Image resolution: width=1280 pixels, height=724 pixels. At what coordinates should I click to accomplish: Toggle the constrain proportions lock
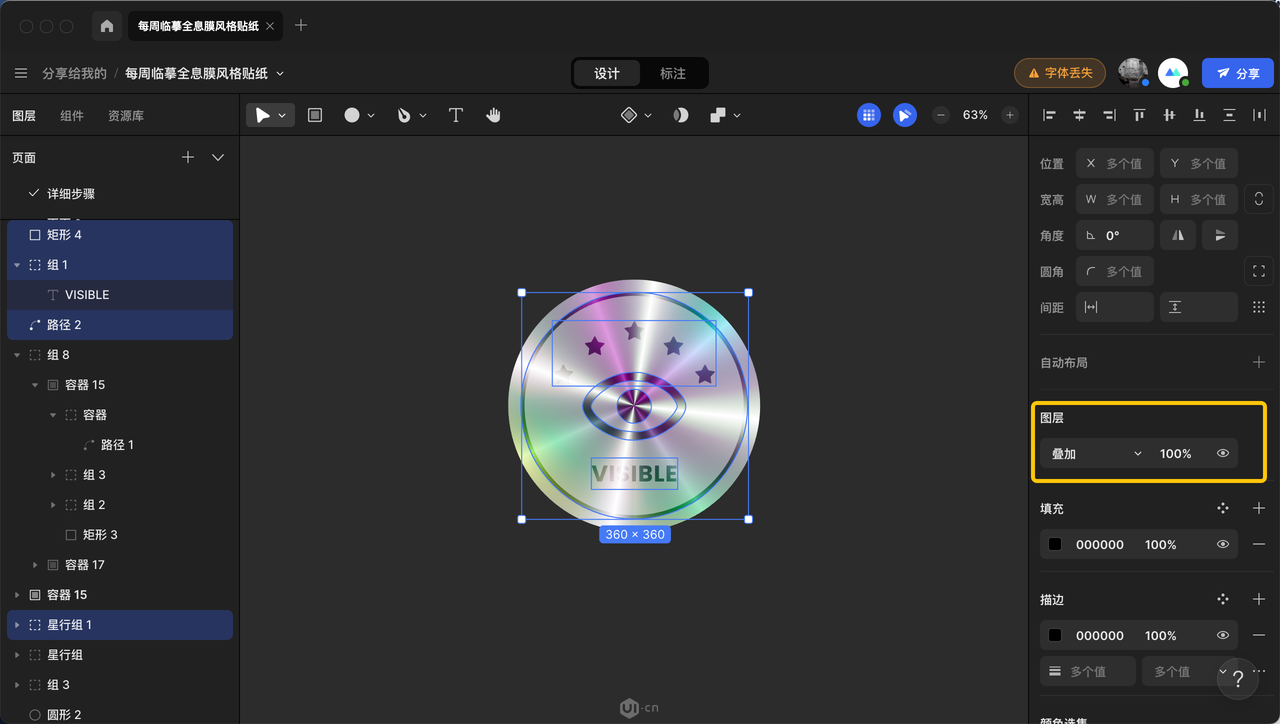click(1259, 199)
